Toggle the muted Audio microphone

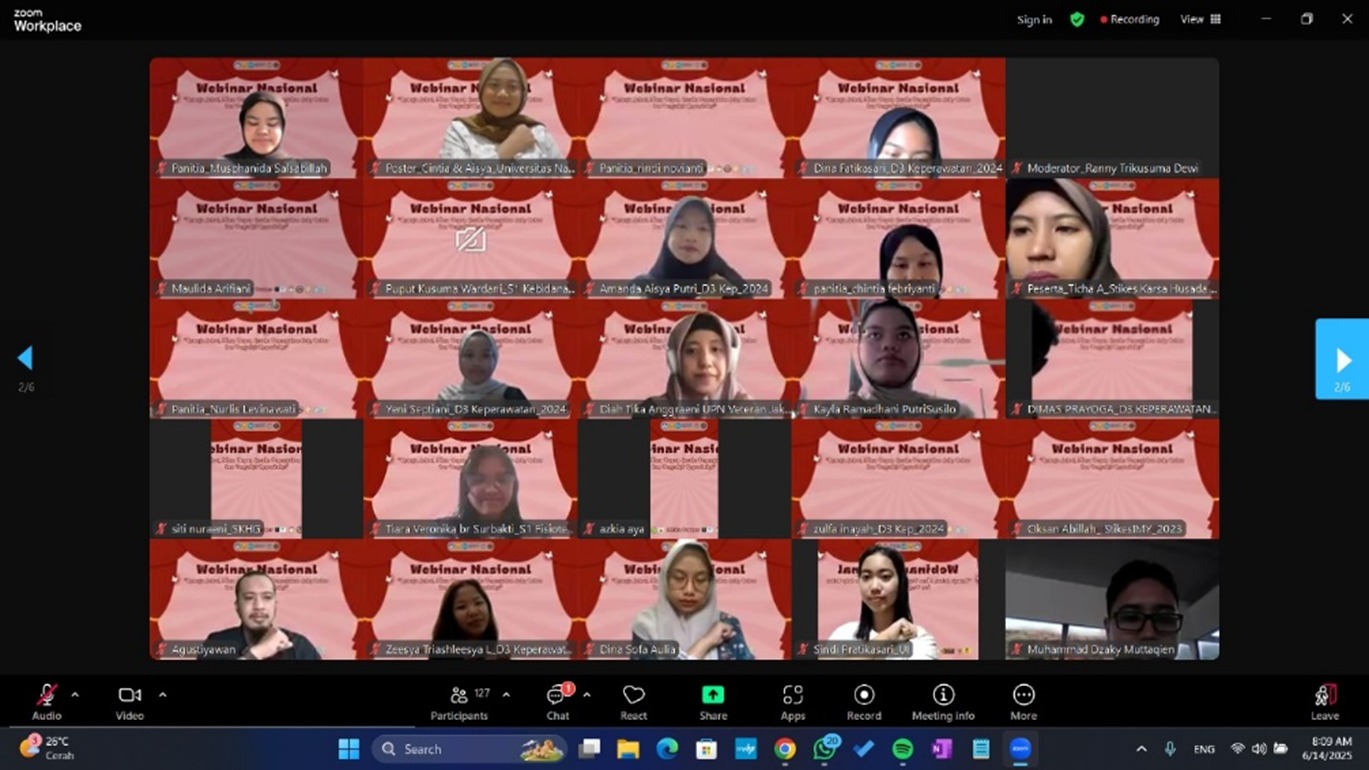pos(46,696)
